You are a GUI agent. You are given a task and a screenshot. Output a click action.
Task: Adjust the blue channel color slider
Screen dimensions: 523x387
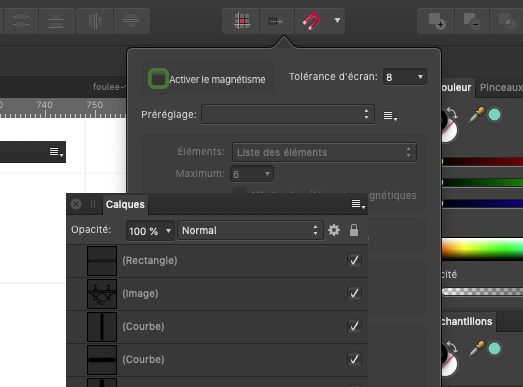(x=482, y=203)
